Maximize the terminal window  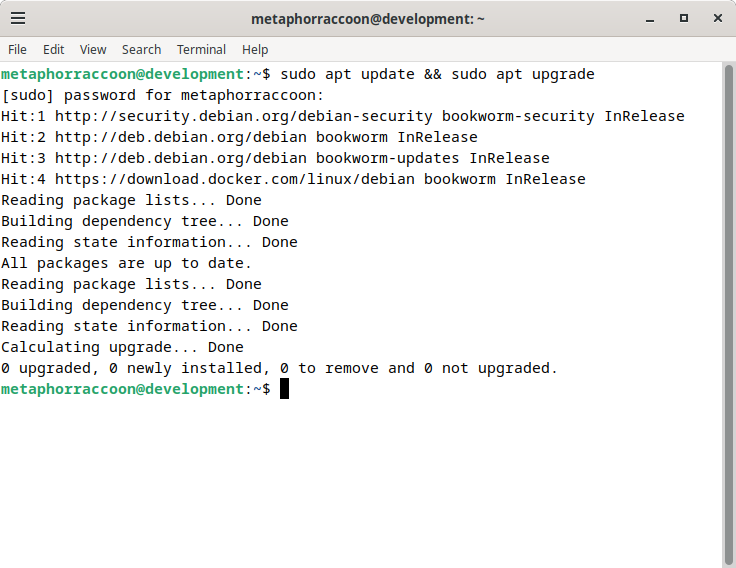[684, 18]
